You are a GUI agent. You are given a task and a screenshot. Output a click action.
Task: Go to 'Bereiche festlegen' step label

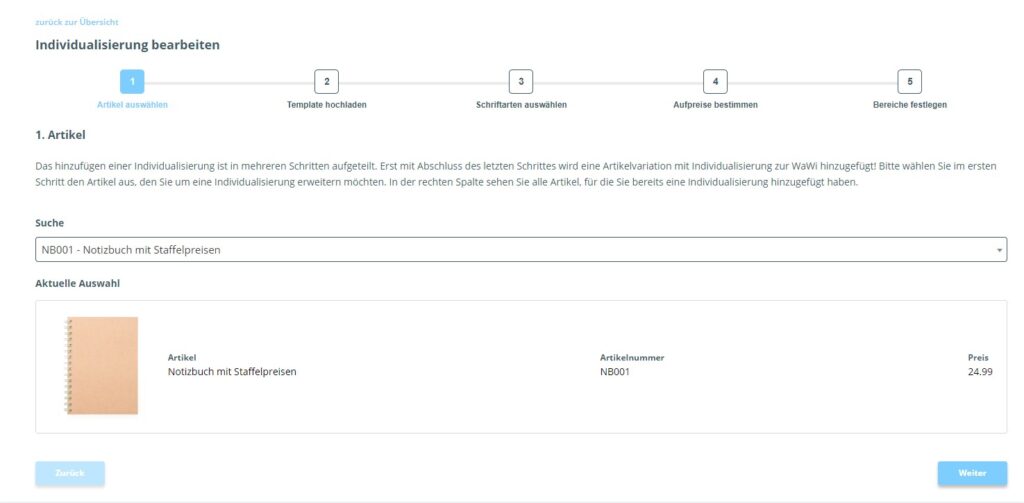coord(909,105)
